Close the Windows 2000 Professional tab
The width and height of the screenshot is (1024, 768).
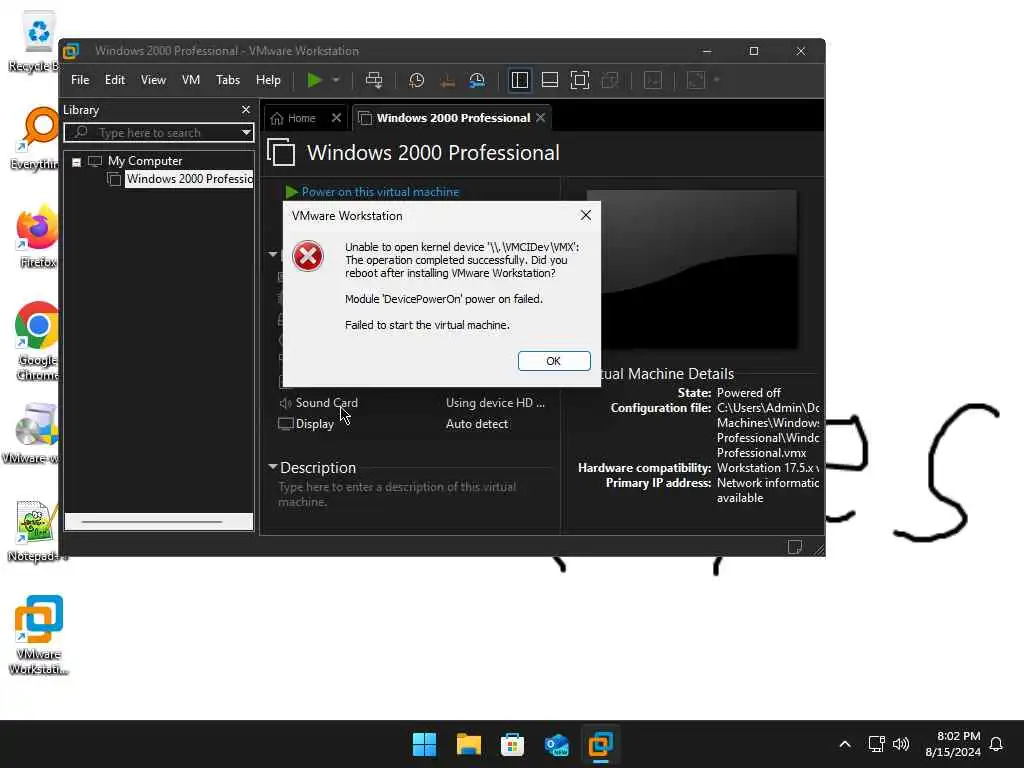(541, 118)
